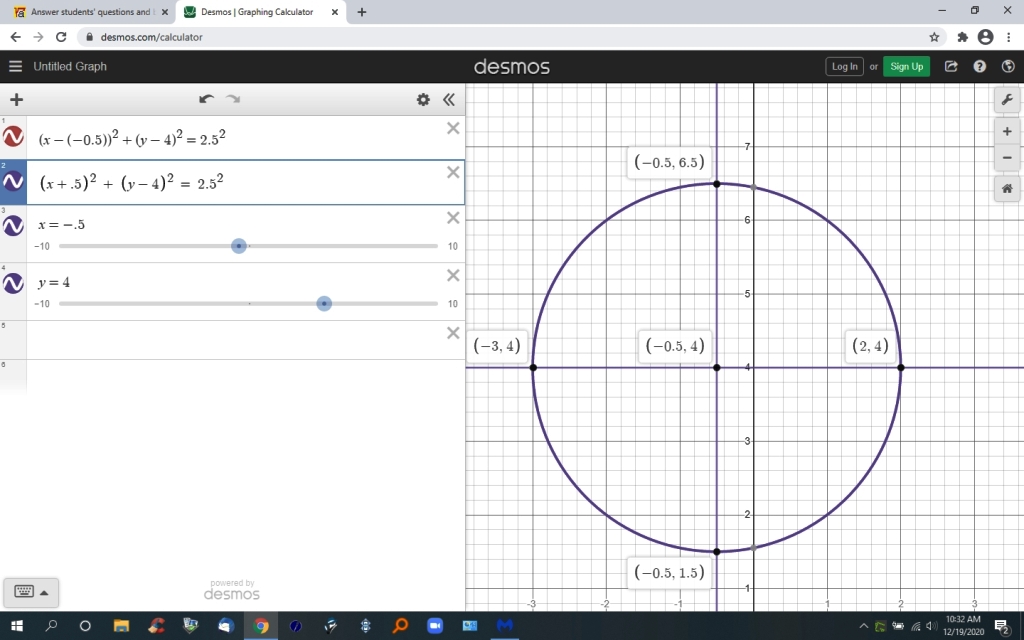Open the Desmos hamburger menu
This screenshot has height=640, width=1024.
[x=16, y=66]
